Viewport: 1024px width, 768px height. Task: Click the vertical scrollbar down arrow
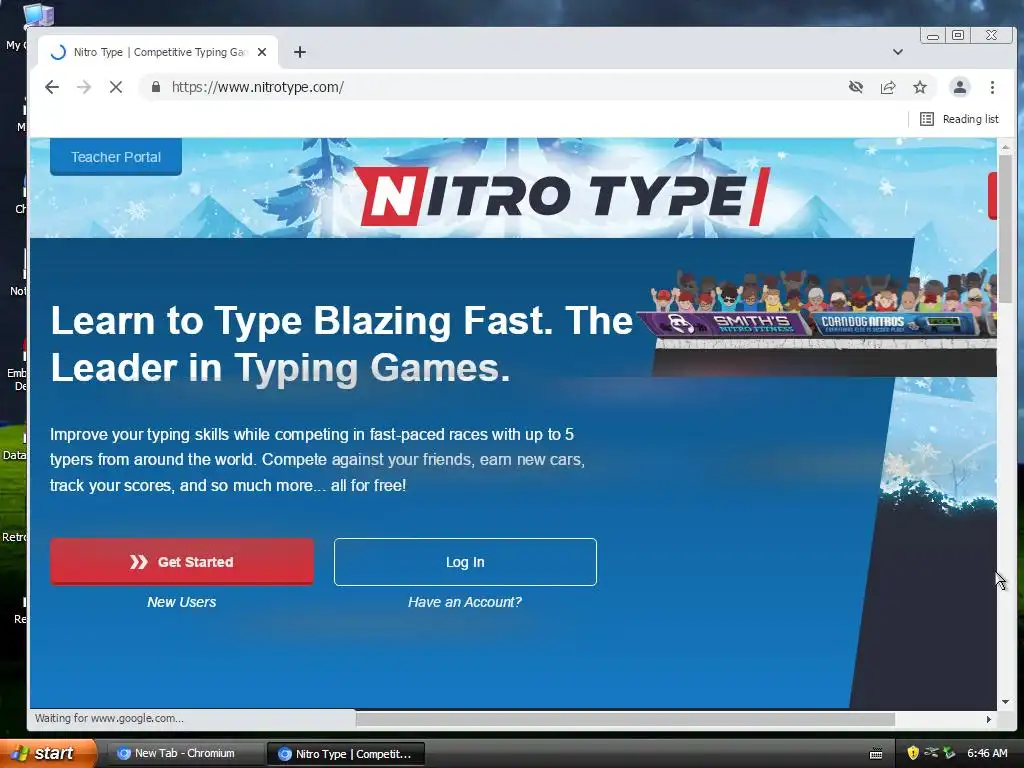[1005, 702]
